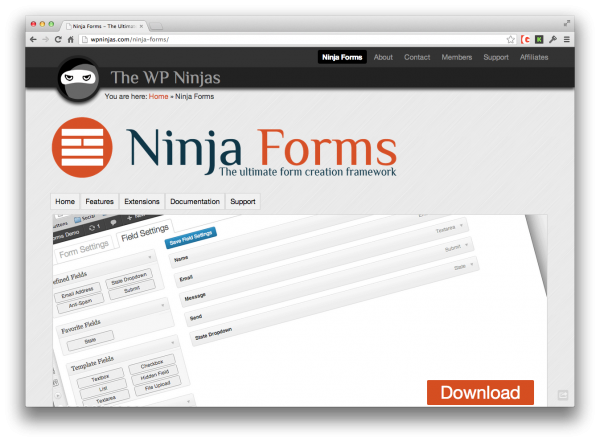
Task: Open Contact in top navigation
Action: [417, 57]
